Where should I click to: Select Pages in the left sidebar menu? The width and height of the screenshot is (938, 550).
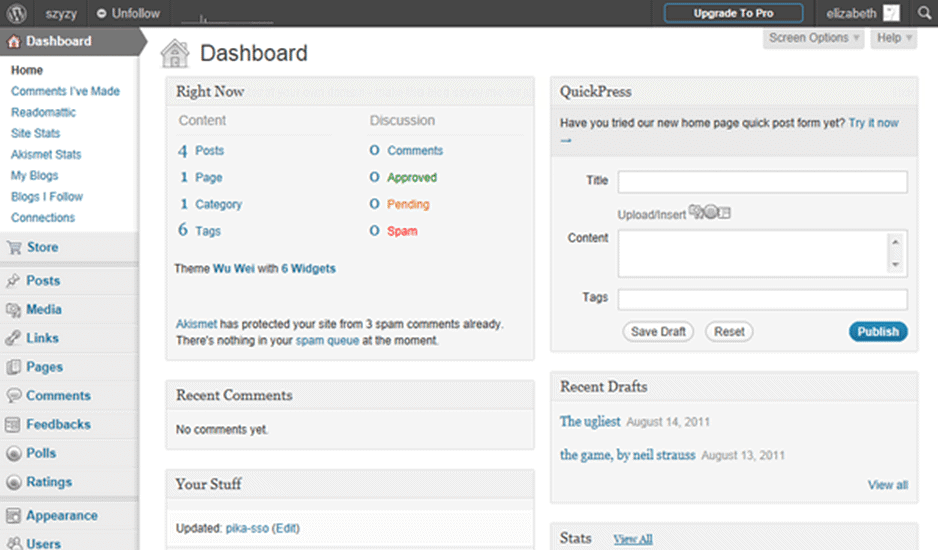tap(44, 367)
